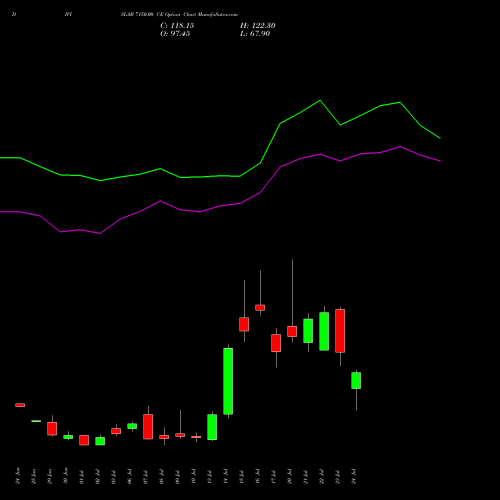Viewport: 500px width, 500px height.
Task: Click the open price value O: 97.45
Action: tap(175, 34)
